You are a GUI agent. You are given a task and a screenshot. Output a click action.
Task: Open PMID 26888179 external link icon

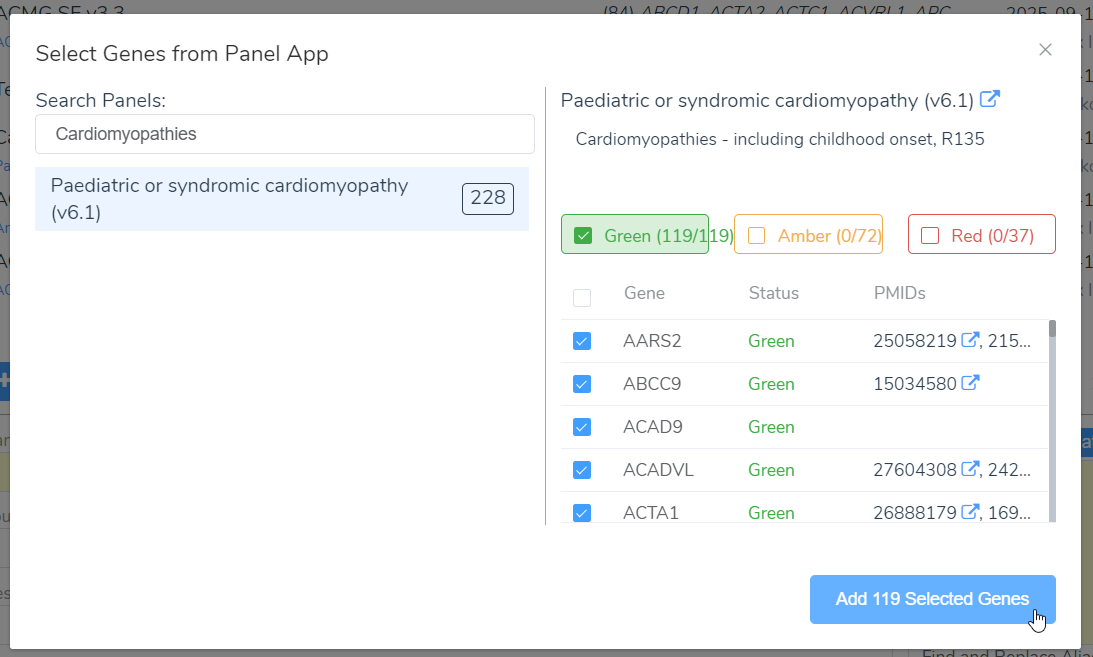coord(969,512)
